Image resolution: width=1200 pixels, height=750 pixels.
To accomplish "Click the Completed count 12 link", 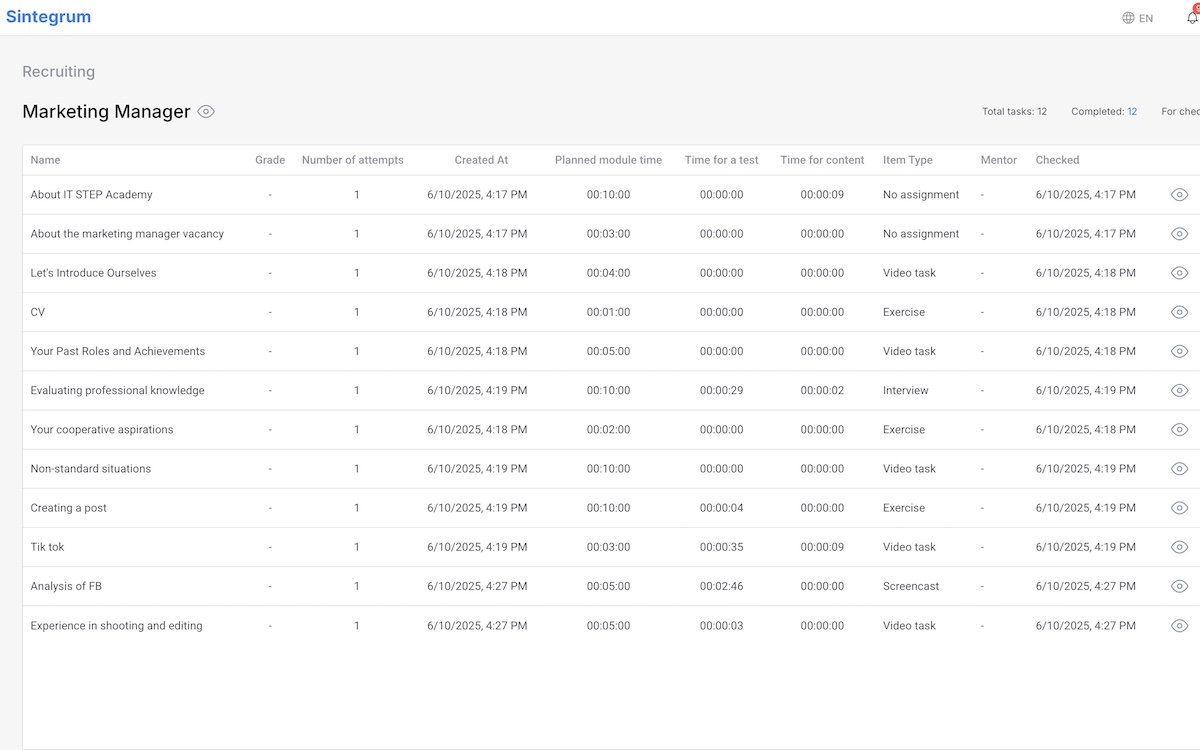I will [1132, 112].
